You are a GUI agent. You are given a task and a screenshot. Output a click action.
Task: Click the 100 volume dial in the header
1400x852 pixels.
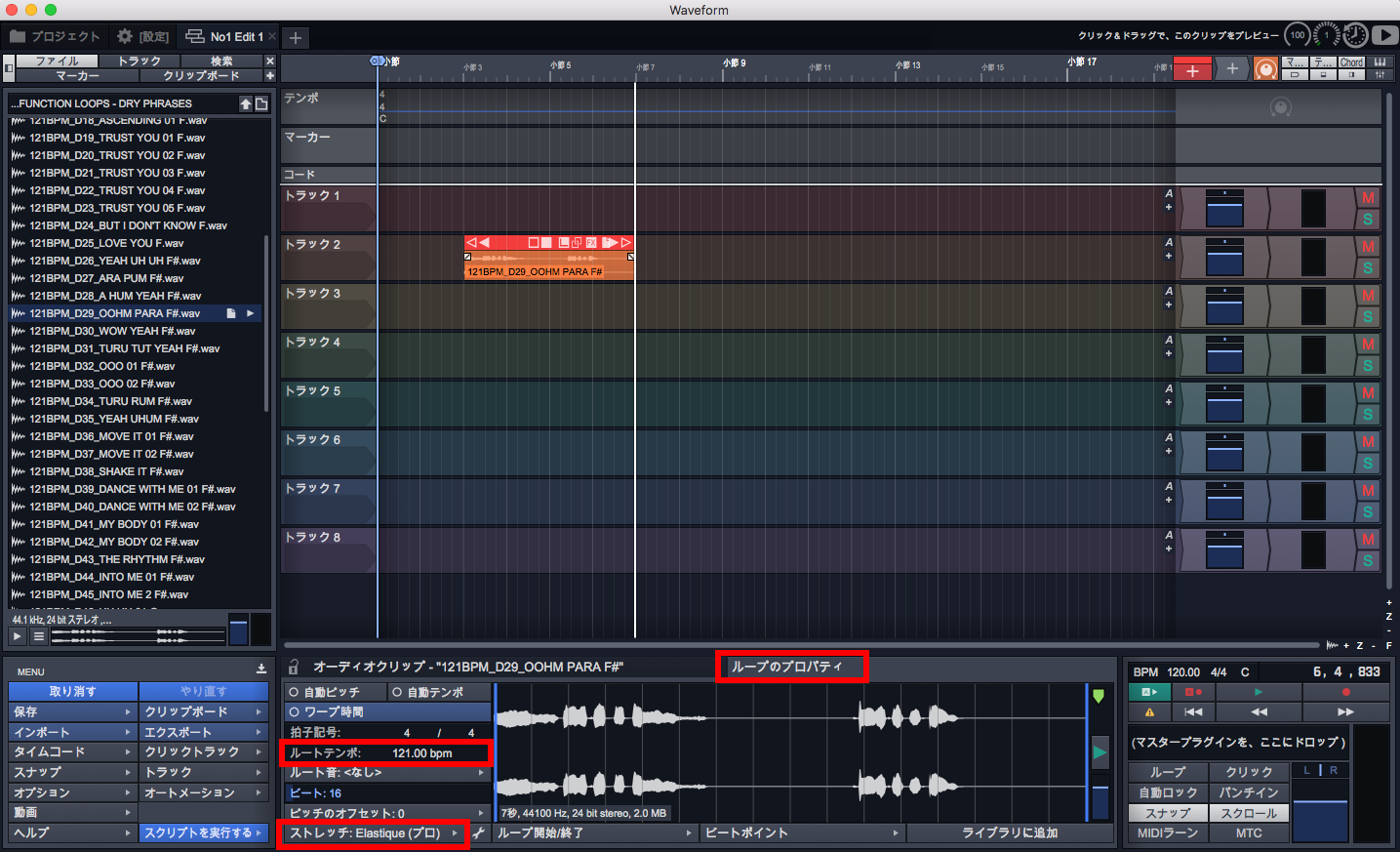[x=1297, y=35]
